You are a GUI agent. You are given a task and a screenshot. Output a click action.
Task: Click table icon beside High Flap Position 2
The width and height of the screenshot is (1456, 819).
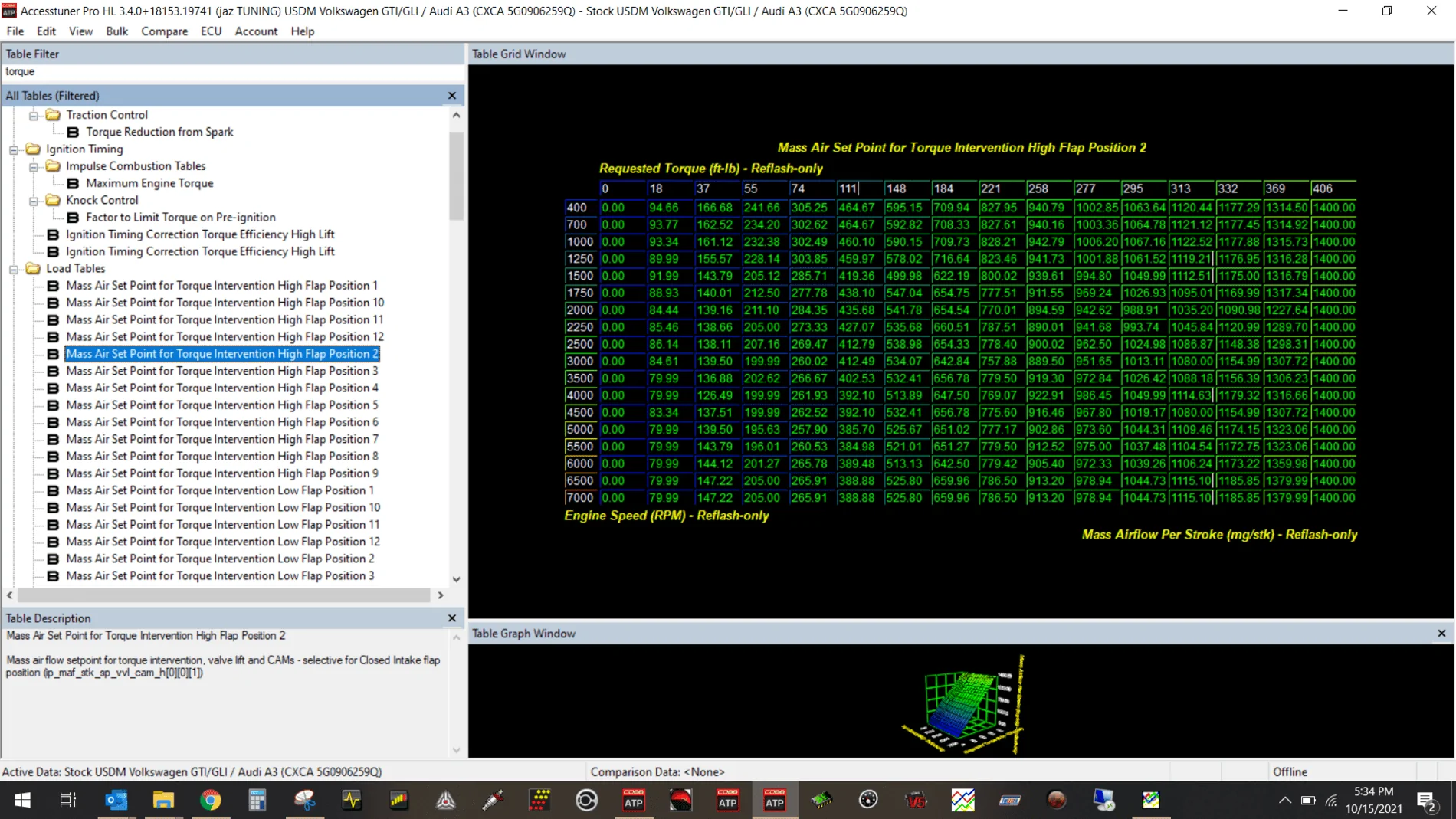(x=53, y=354)
